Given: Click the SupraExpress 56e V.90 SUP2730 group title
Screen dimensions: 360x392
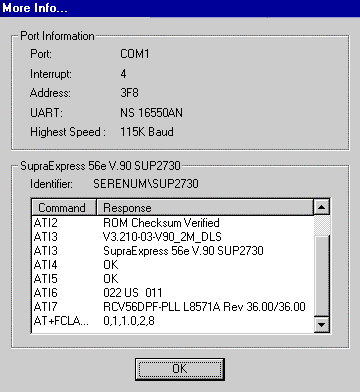Looking at the screenshot, I should 100,166.
